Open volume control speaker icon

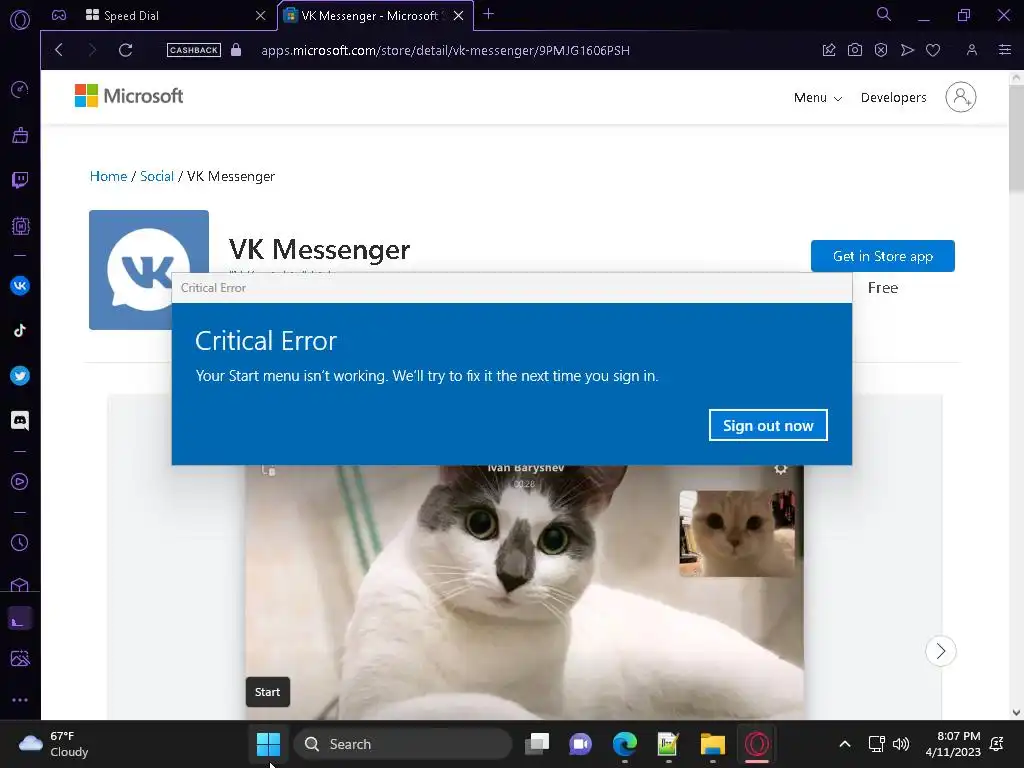click(x=901, y=744)
